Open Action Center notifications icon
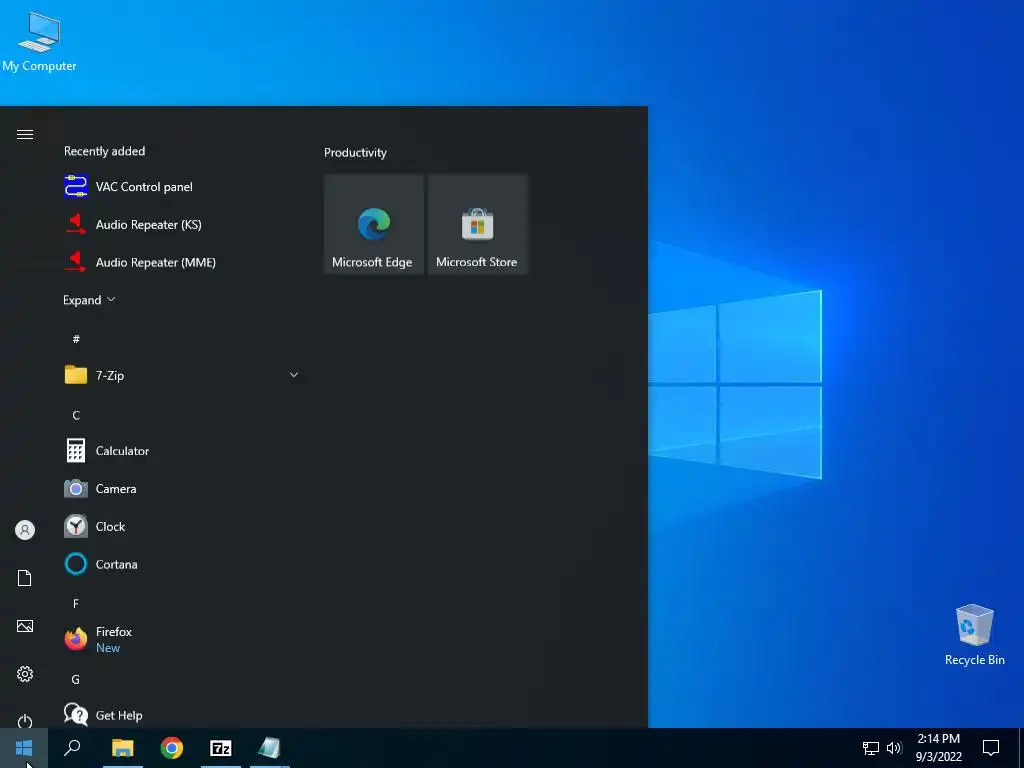1024x768 pixels. (991, 748)
